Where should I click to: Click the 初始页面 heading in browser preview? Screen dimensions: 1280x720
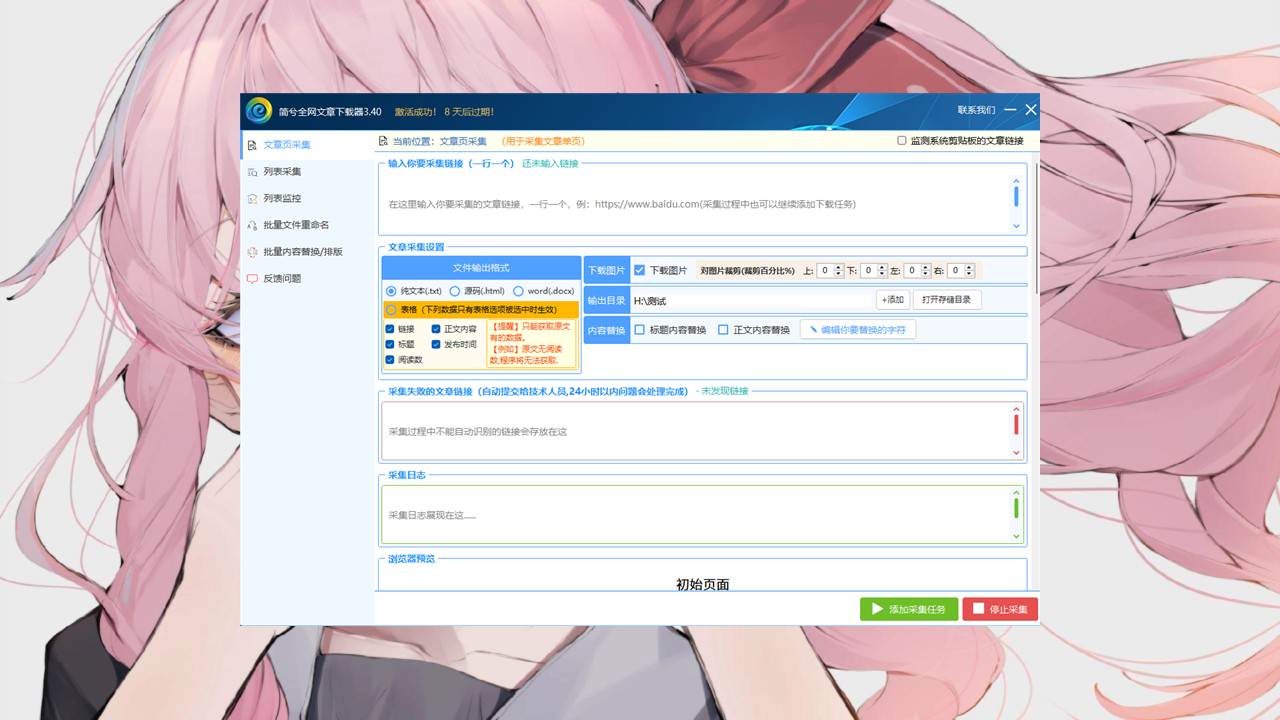coord(703,584)
